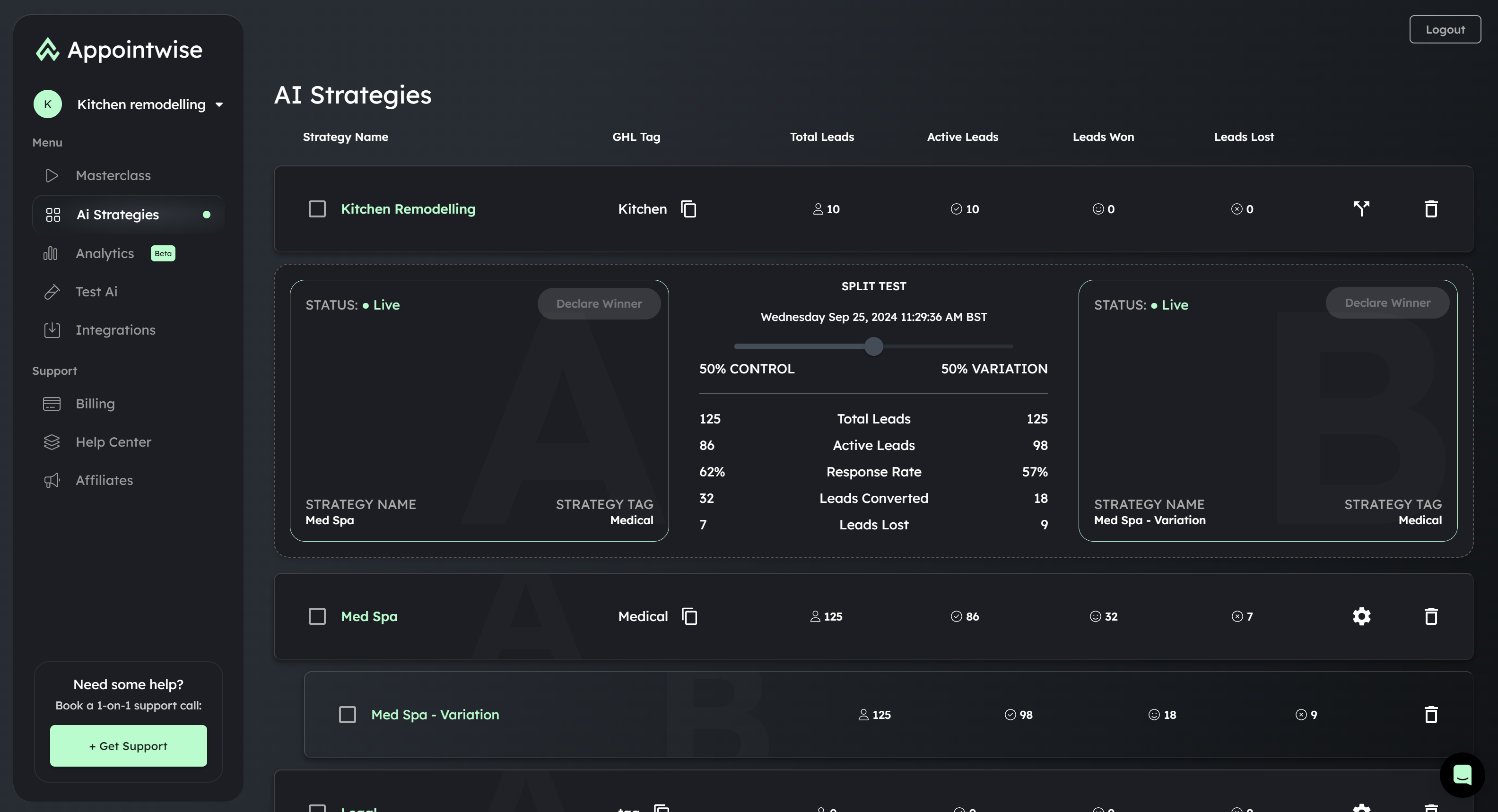Click the Masterclass play icon
1498x812 pixels.
point(52,175)
